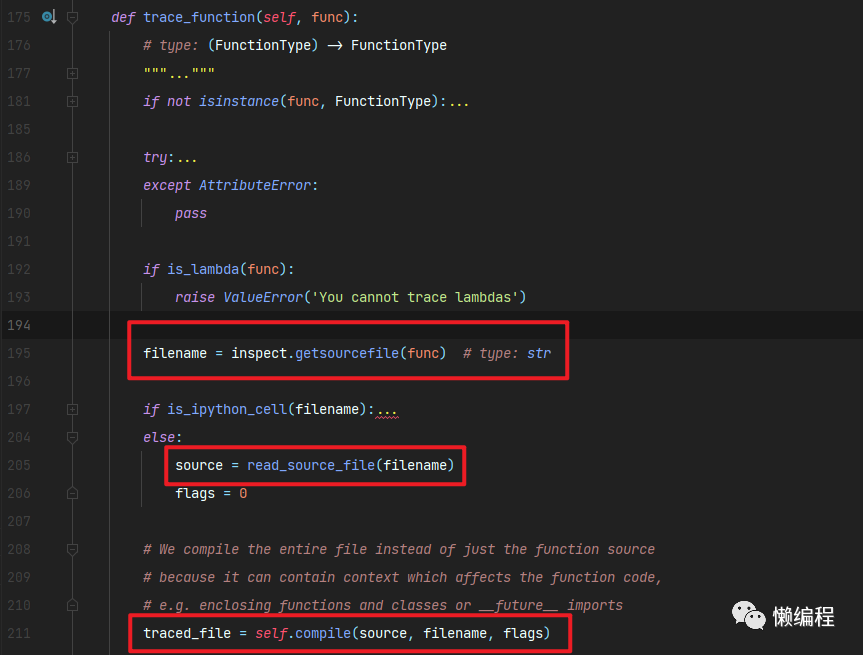The height and width of the screenshot is (655, 863).
Task: Click the fold end marker on line 206
Action: [x=72, y=493]
